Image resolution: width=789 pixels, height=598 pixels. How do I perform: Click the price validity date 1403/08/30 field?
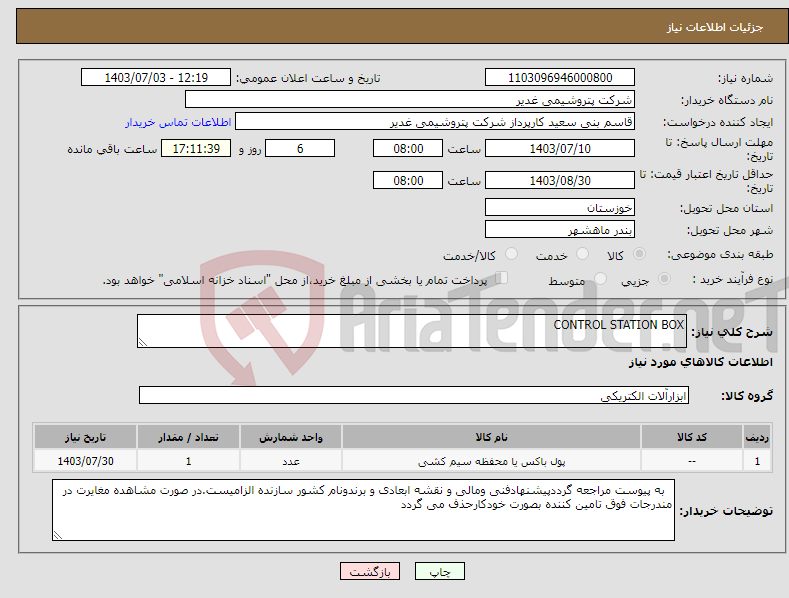[560, 180]
